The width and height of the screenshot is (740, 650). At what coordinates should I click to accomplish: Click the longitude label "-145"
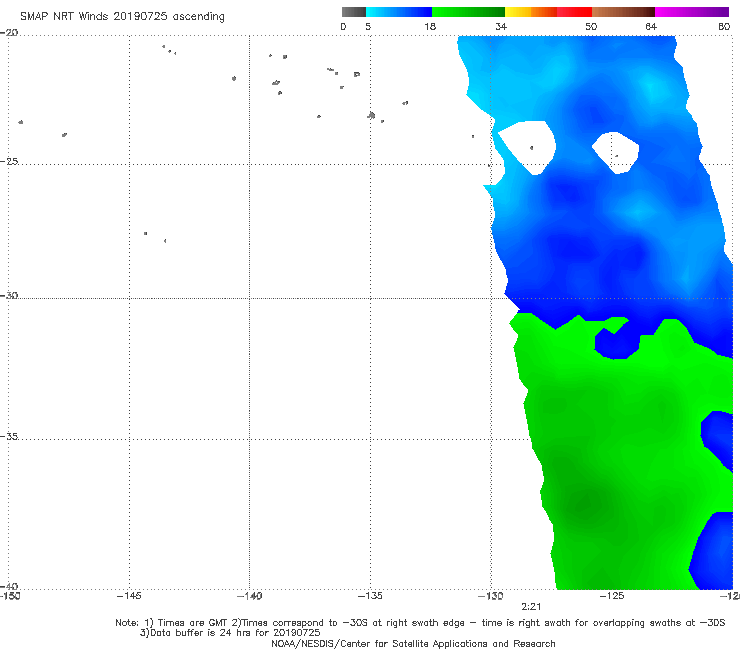pos(129,596)
